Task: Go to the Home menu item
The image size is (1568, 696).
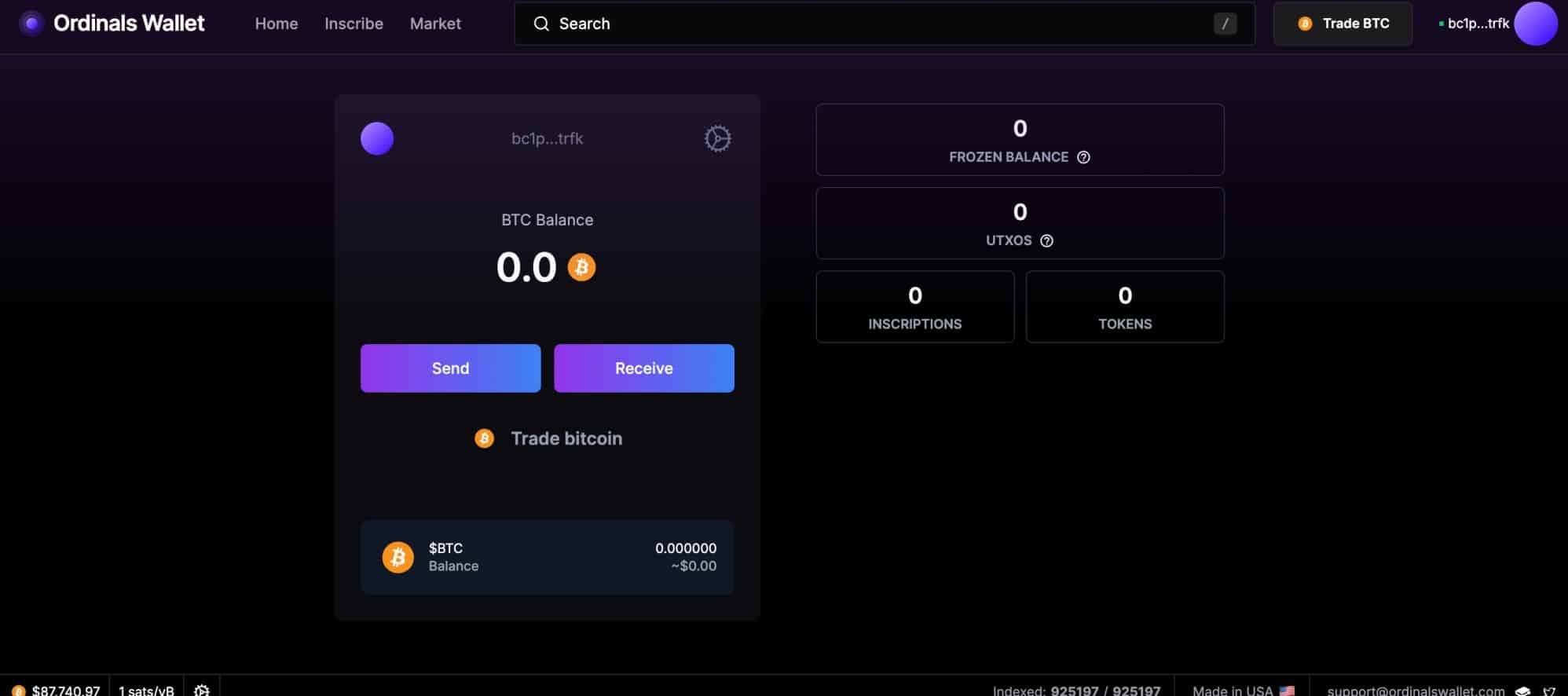Action: 277,24
